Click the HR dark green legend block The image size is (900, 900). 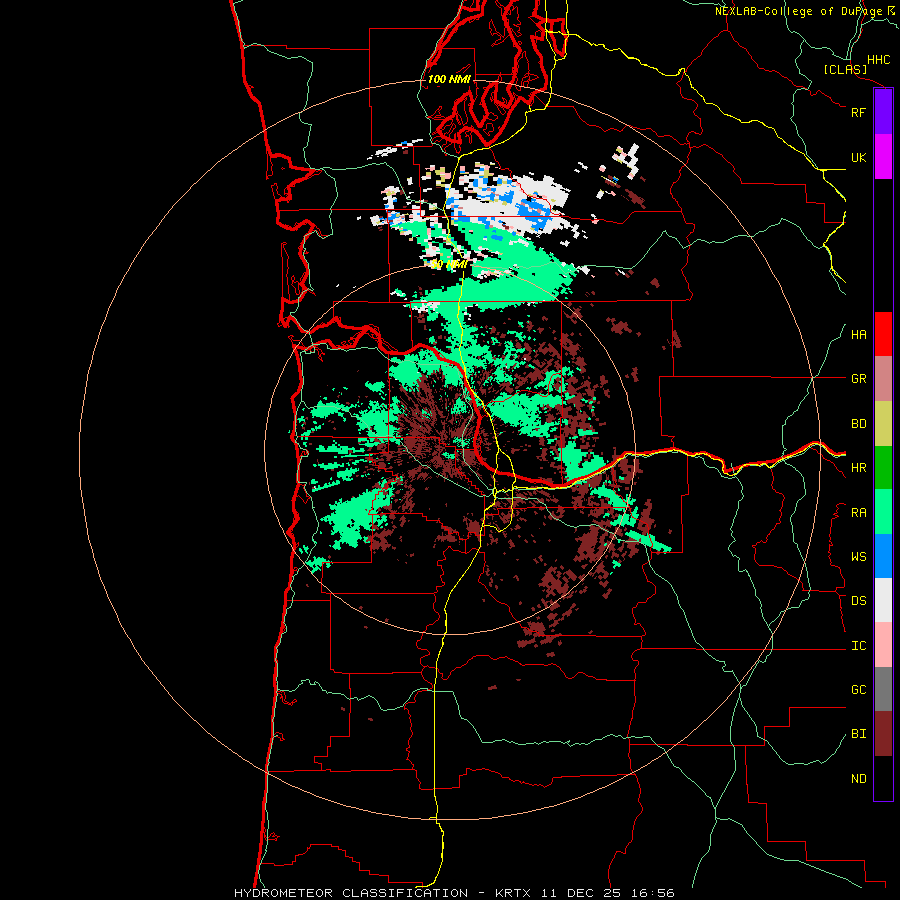[883, 467]
